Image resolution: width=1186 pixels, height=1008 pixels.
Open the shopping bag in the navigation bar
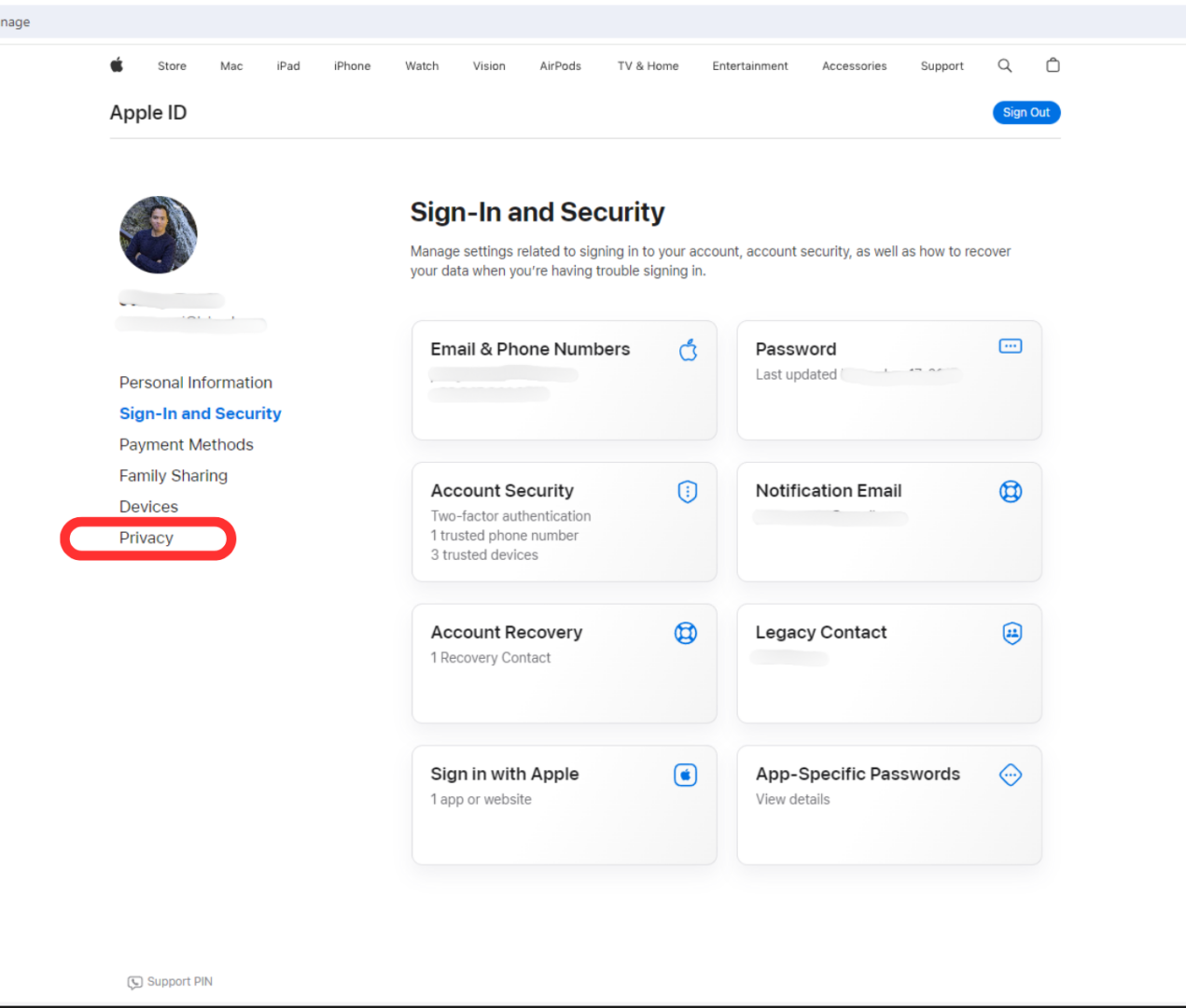tap(1053, 65)
